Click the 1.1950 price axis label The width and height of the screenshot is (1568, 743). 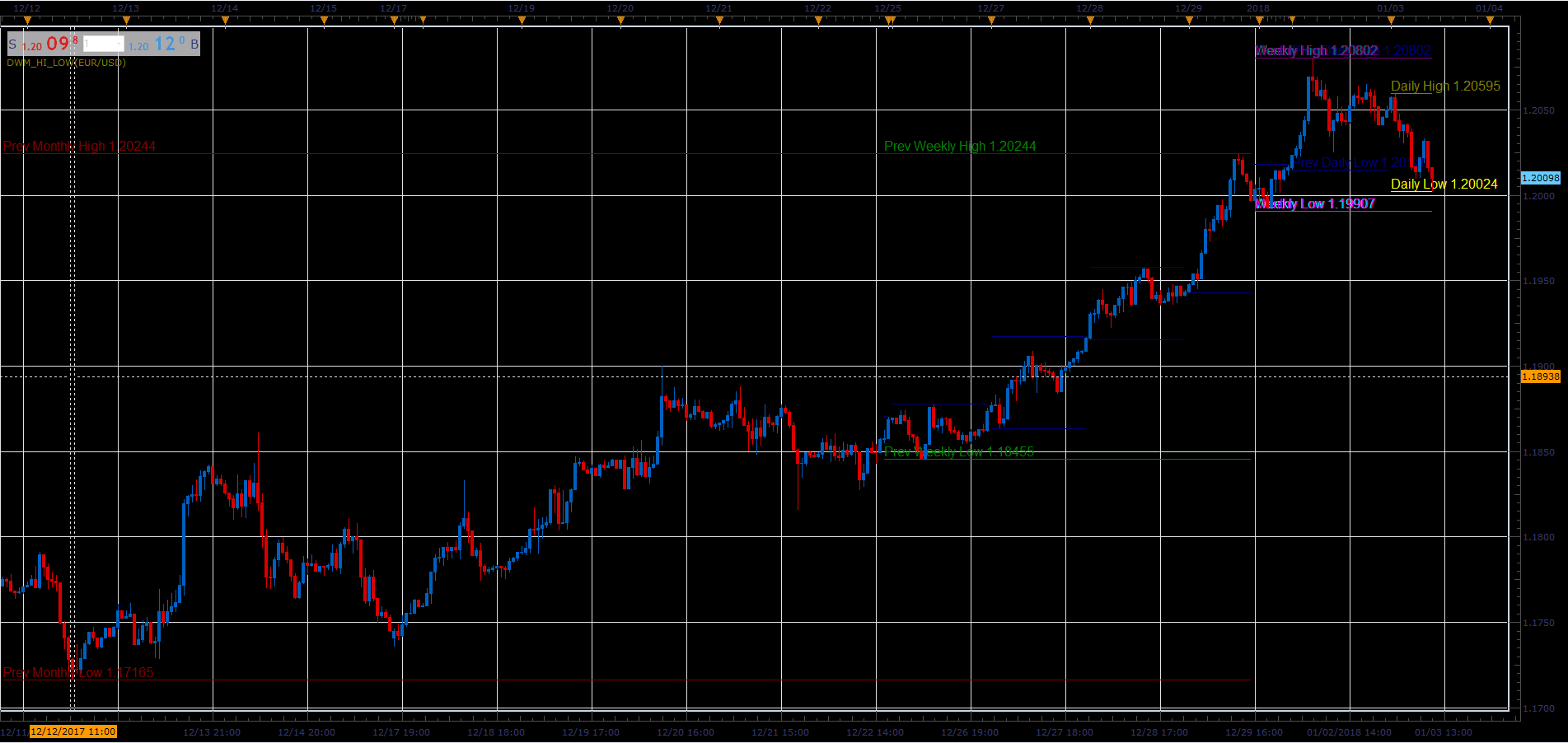pyautogui.click(x=1538, y=281)
